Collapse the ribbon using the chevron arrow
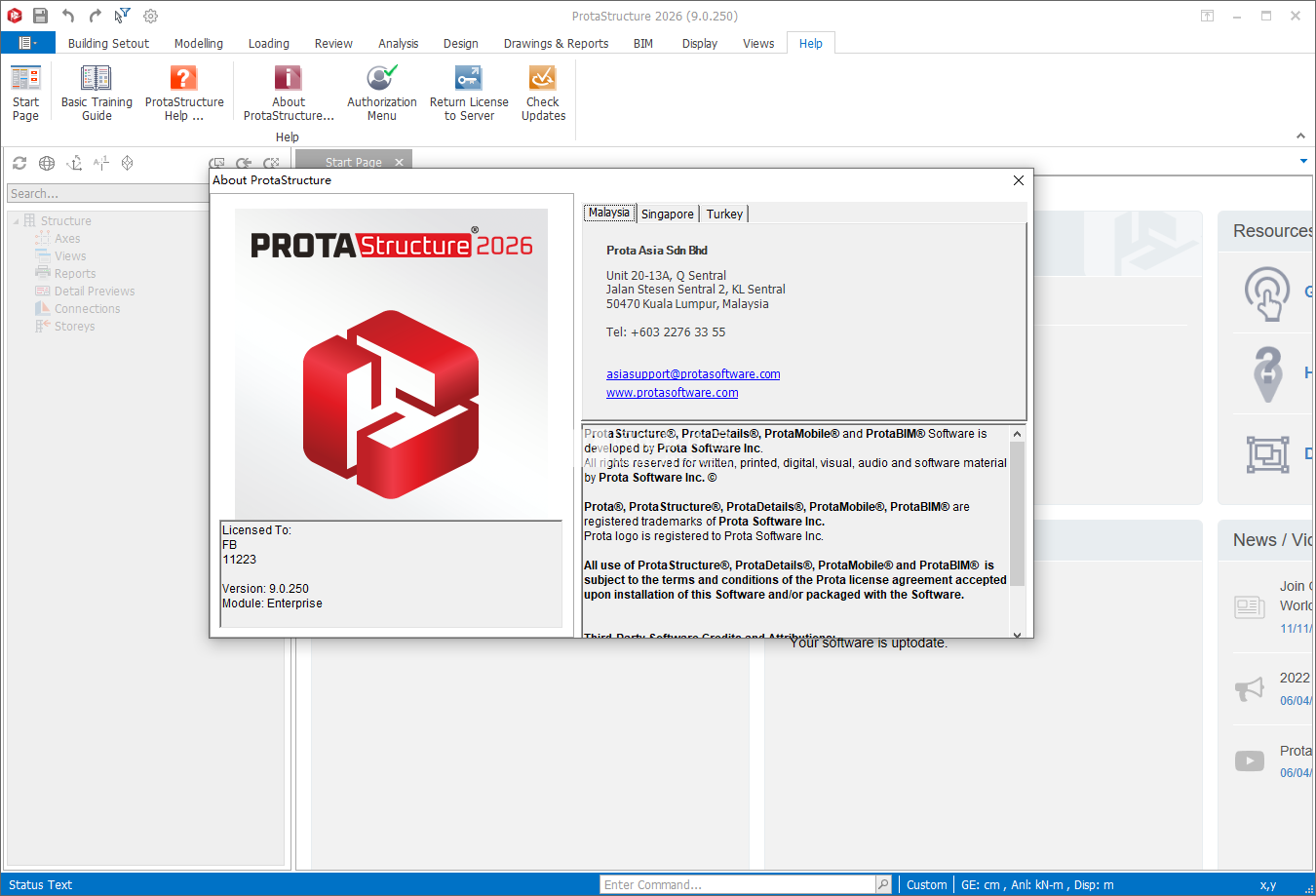This screenshot has width=1316, height=896. (1300, 136)
